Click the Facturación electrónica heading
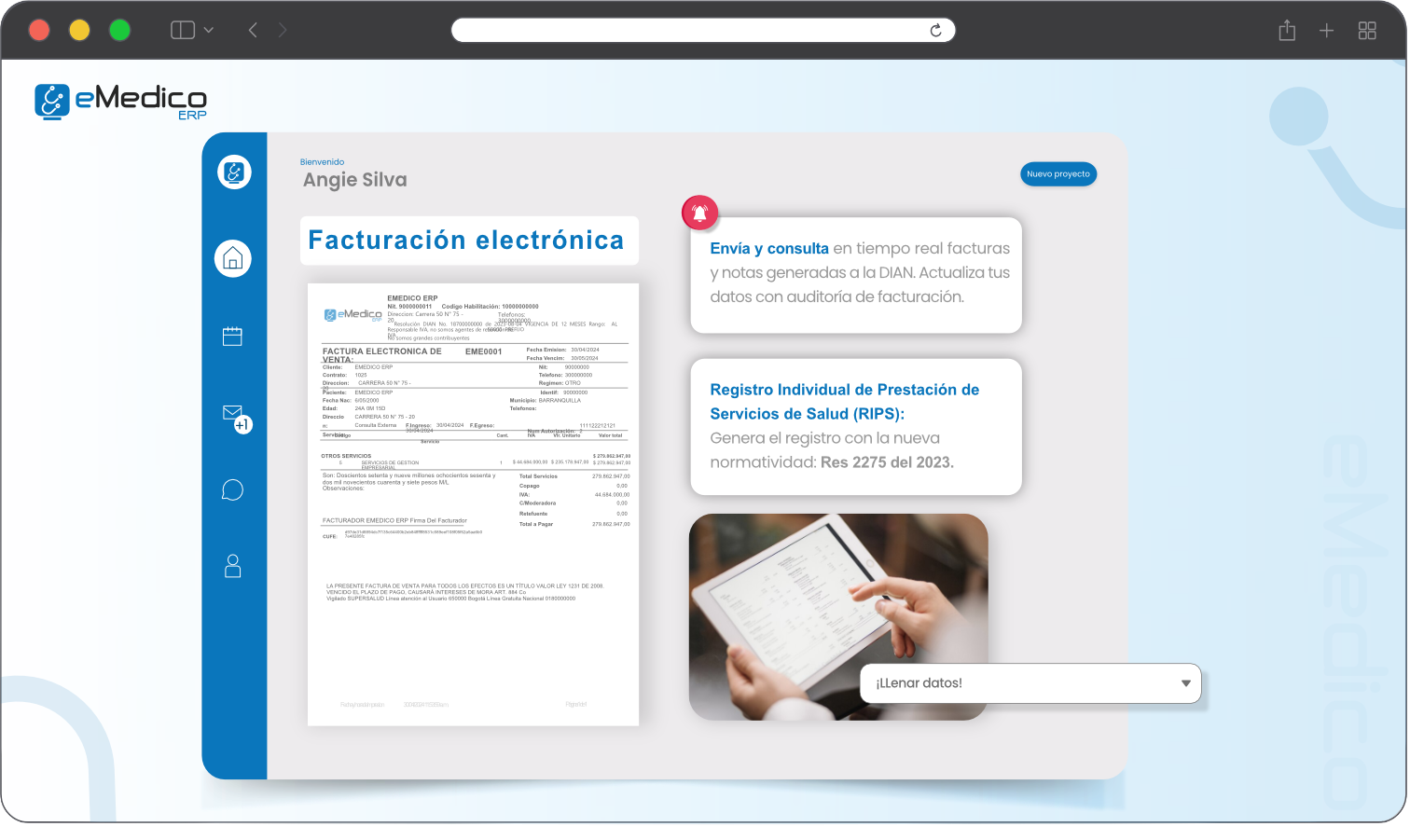 point(466,241)
